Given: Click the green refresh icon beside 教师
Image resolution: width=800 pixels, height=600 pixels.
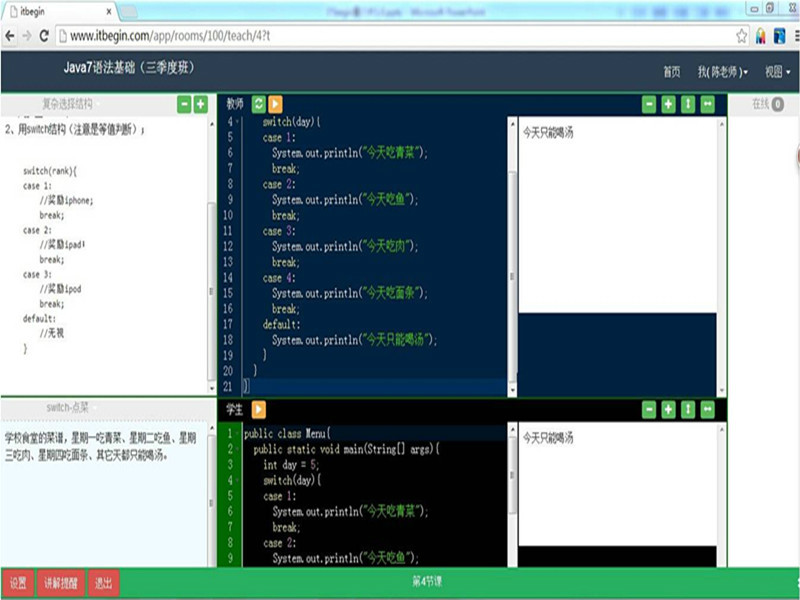Looking at the screenshot, I should click(x=259, y=104).
